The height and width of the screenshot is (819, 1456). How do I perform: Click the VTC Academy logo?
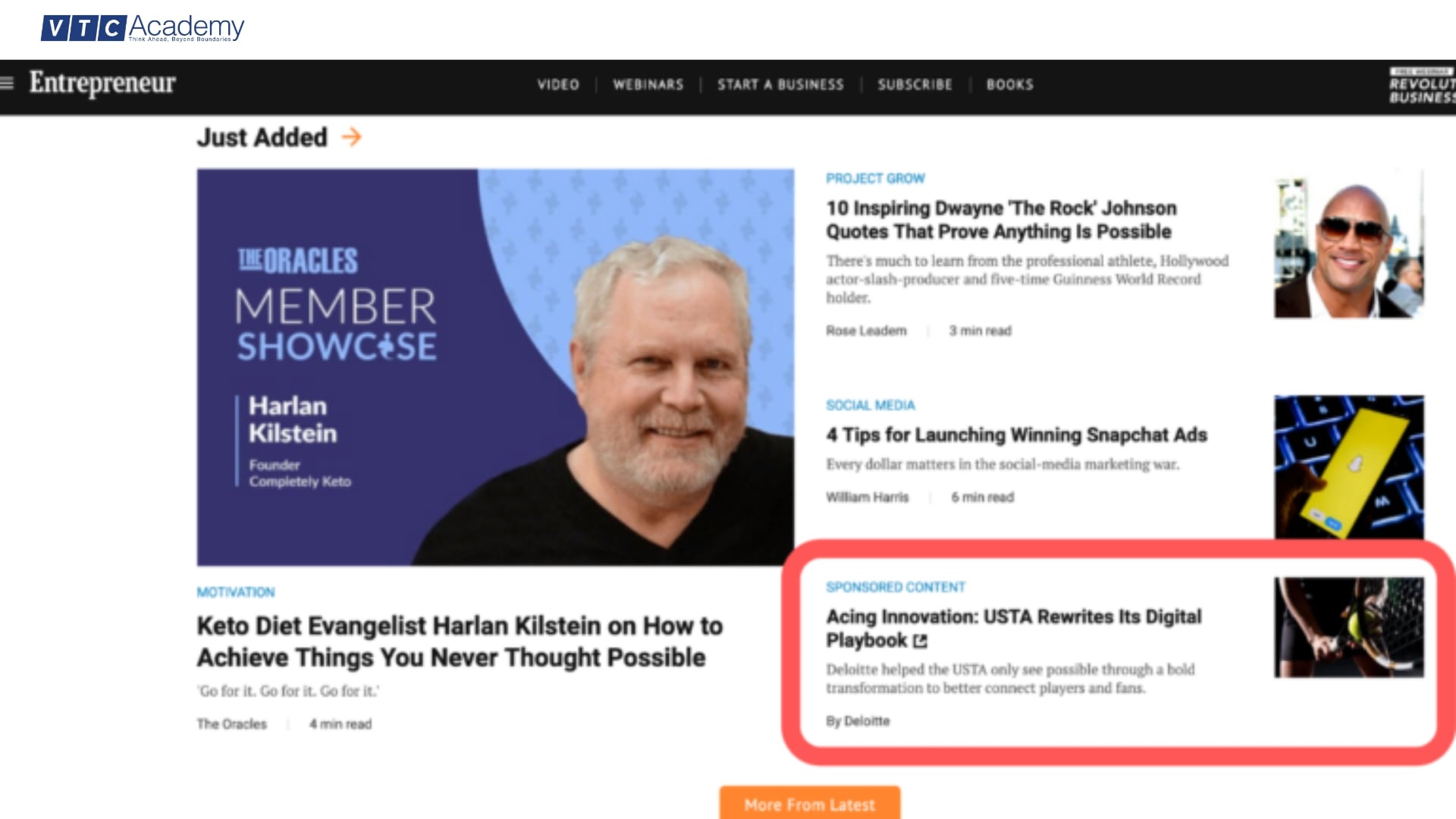tap(143, 28)
